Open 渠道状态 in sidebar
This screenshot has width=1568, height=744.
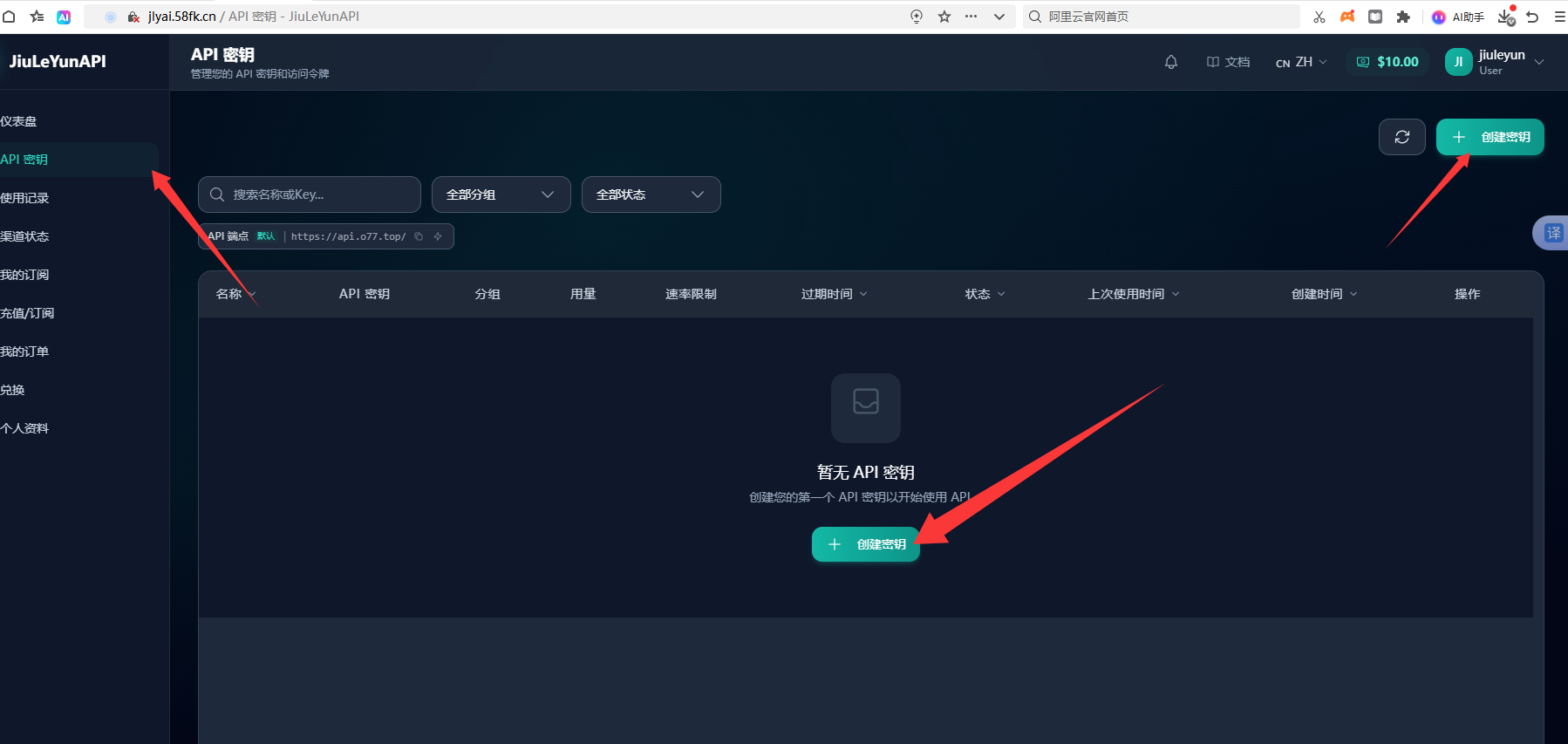click(78, 236)
